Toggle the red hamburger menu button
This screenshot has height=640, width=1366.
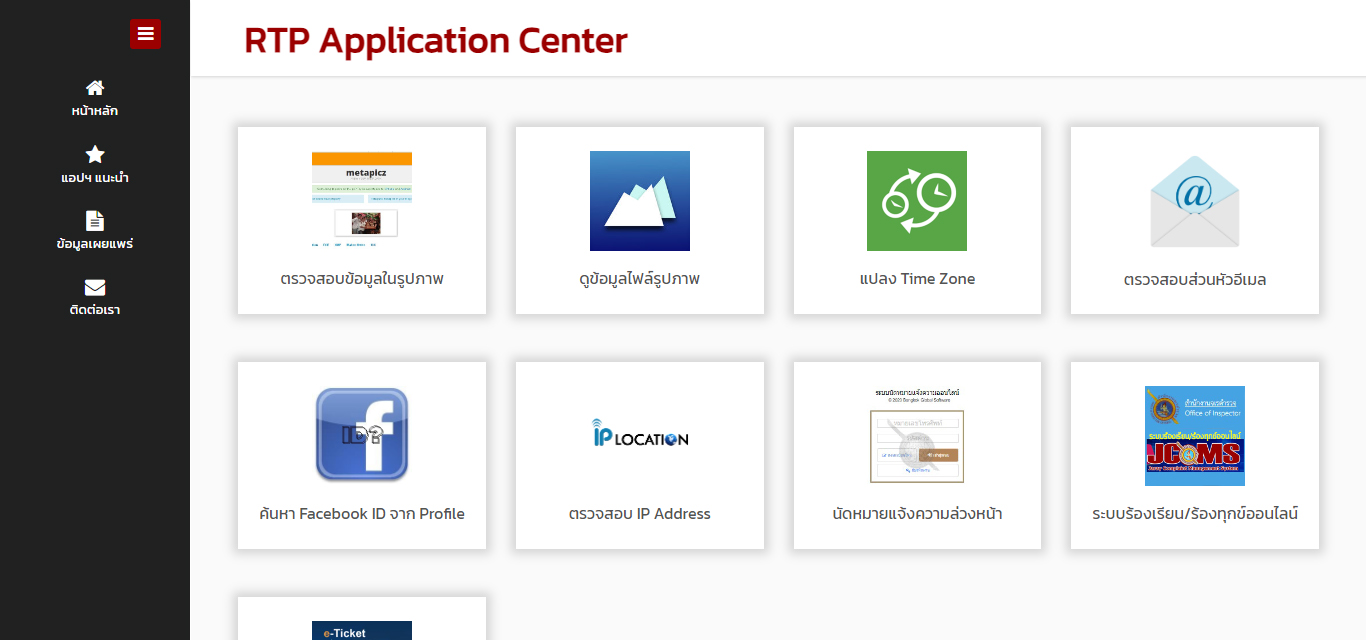[145, 34]
